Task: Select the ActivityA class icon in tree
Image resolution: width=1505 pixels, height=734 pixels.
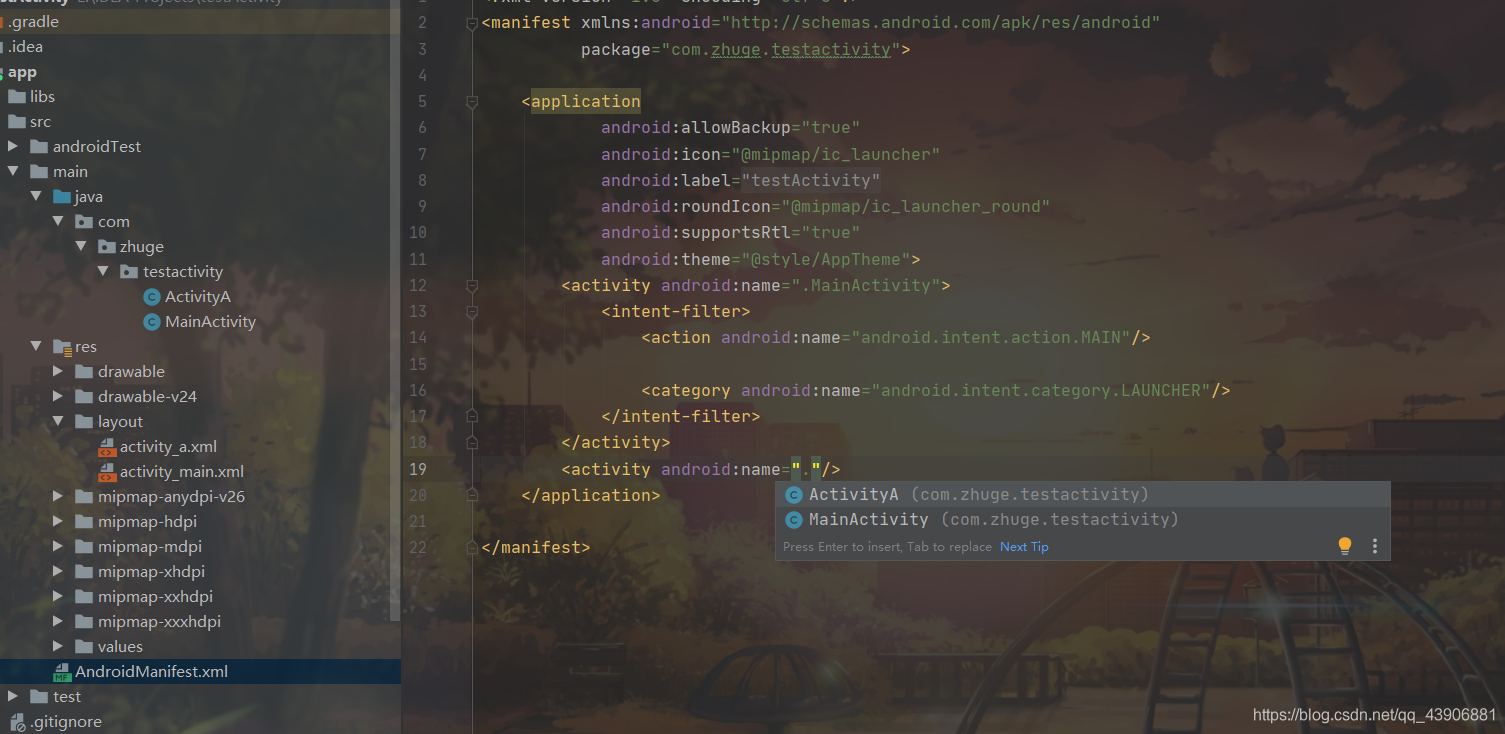Action: coord(152,296)
